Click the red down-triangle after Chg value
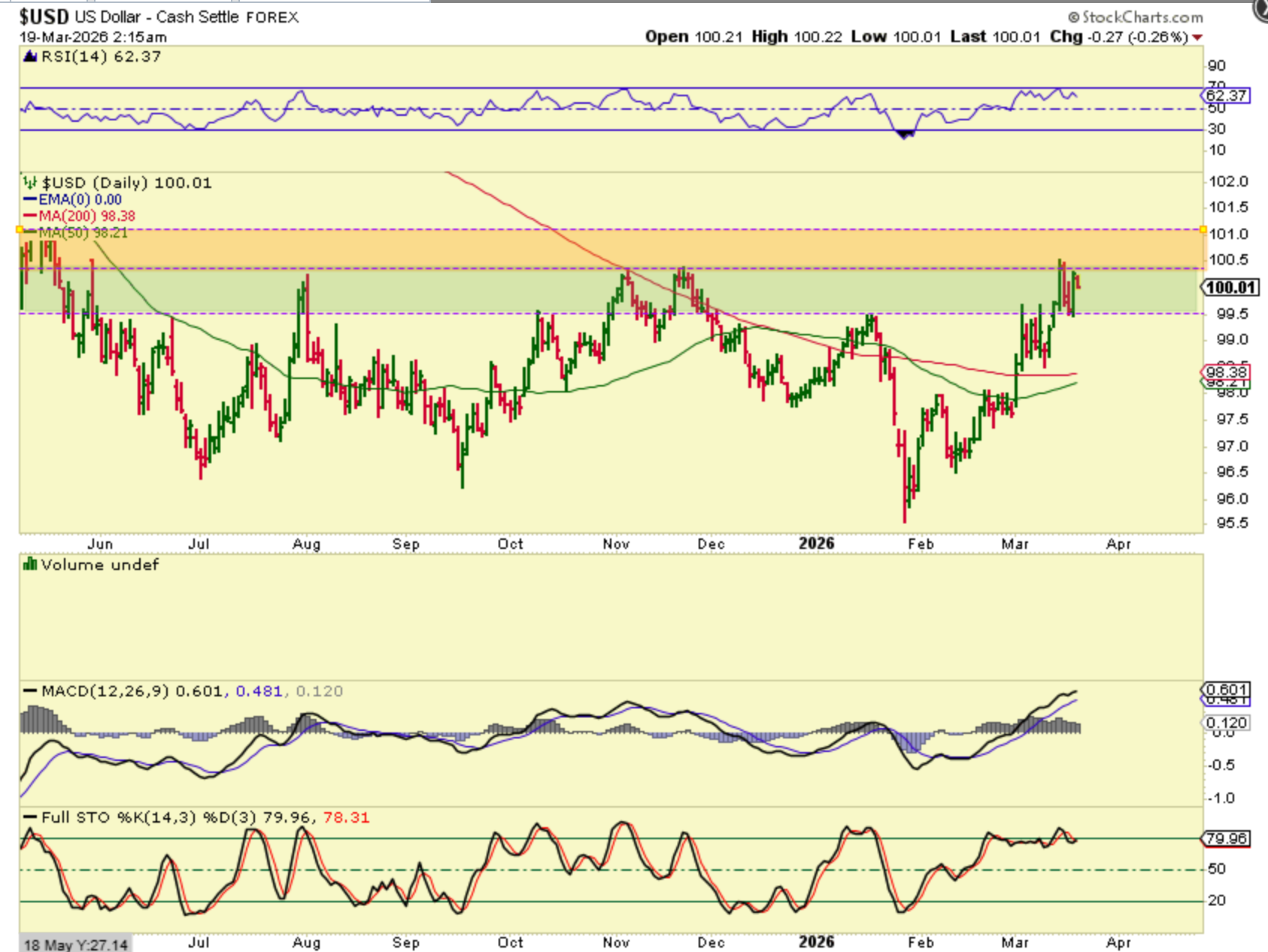The height and width of the screenshot is (952, 1268). click(1197, 38)
